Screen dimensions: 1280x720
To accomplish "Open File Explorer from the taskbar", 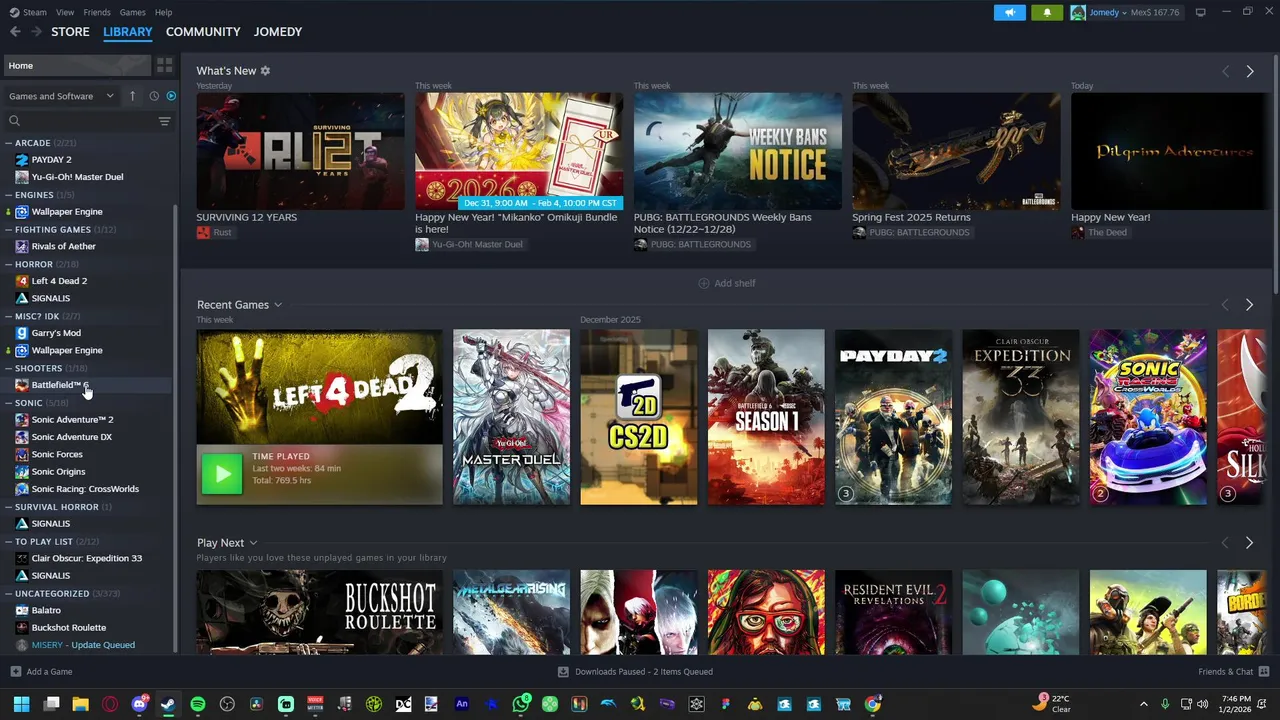I will (80, 704).
